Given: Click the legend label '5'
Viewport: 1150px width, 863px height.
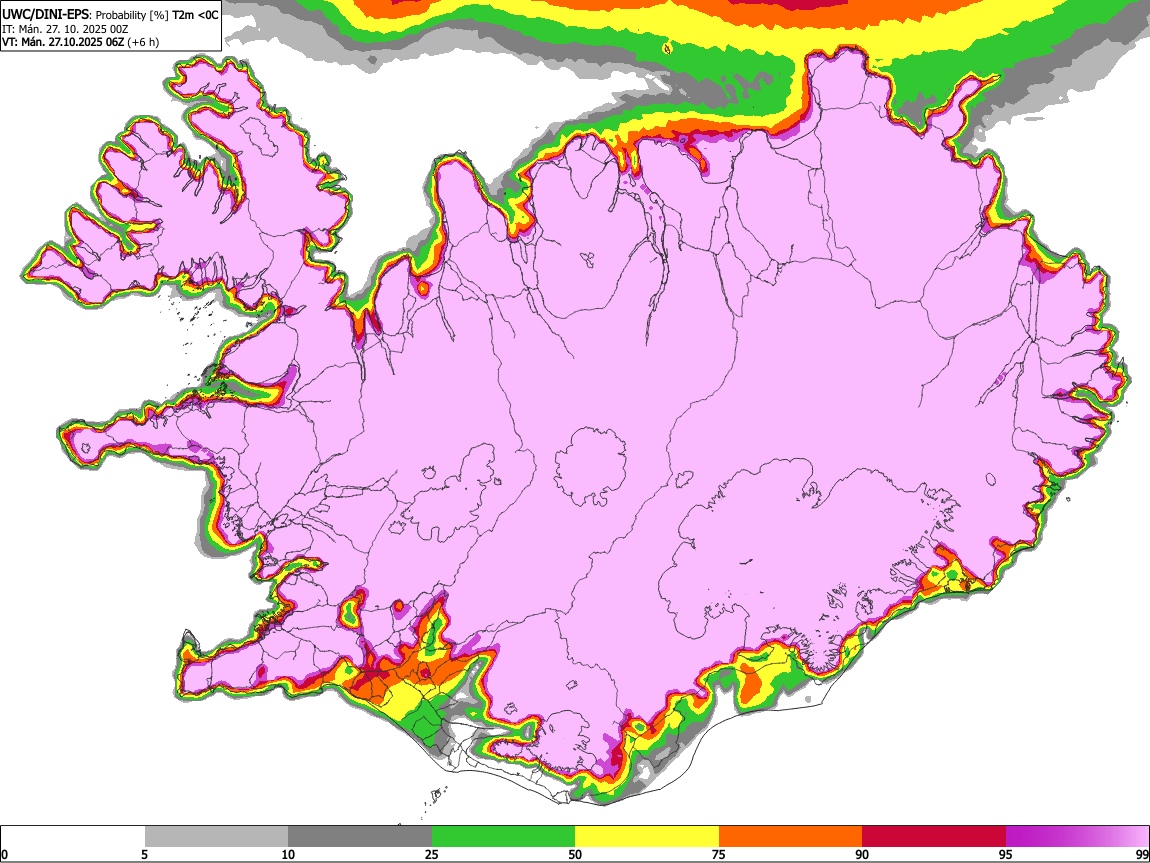Looking at the screenshot, I should [145, 855].
